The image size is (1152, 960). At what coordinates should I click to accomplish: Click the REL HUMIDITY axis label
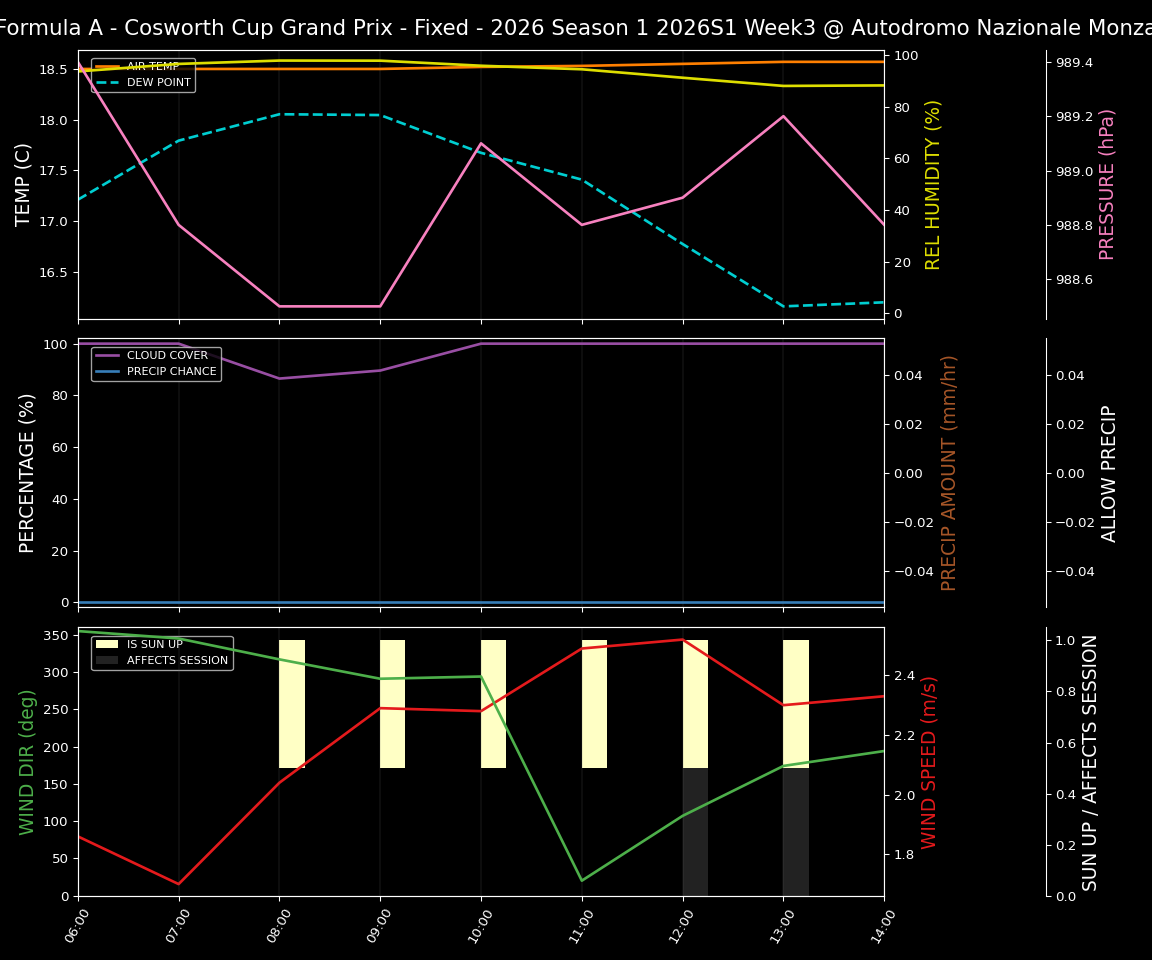click(x=932, y=186)
